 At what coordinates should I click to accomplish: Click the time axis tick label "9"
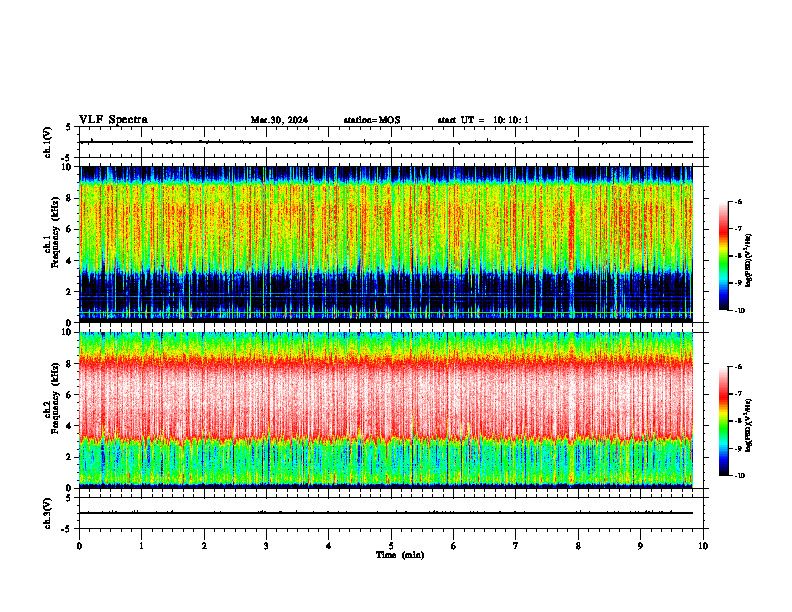pyautogui.click(x=640, y=546)
